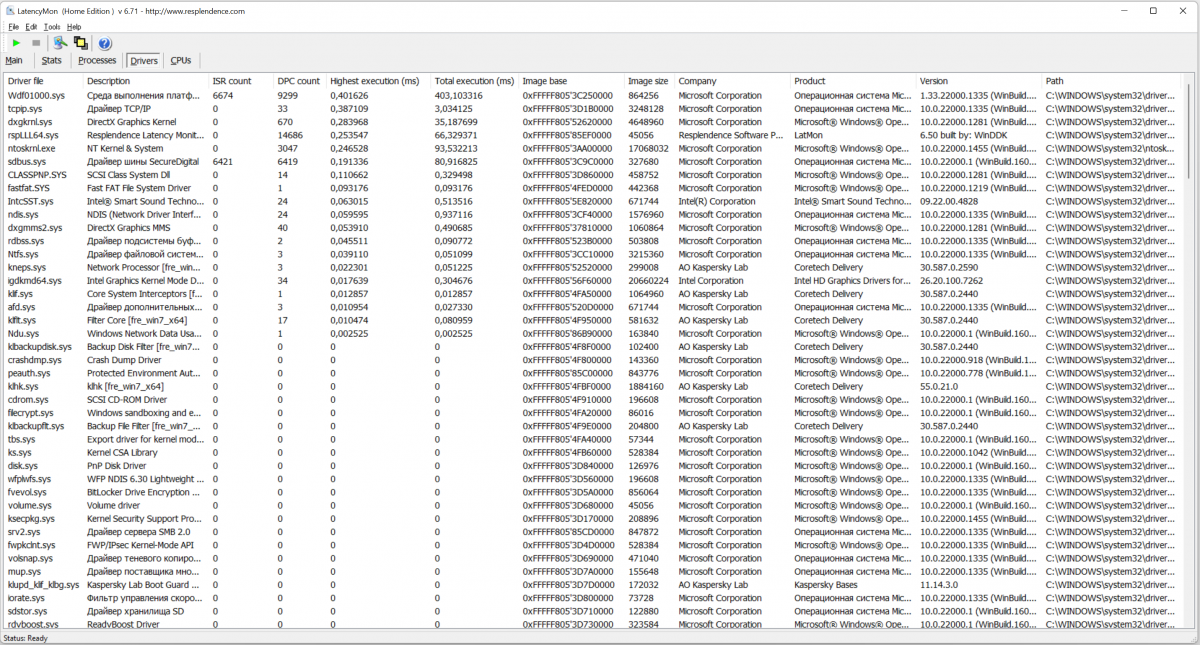The image size is (1200, 645).
Task: Switch to the Main tab
Action: click(x=15, y=60)
